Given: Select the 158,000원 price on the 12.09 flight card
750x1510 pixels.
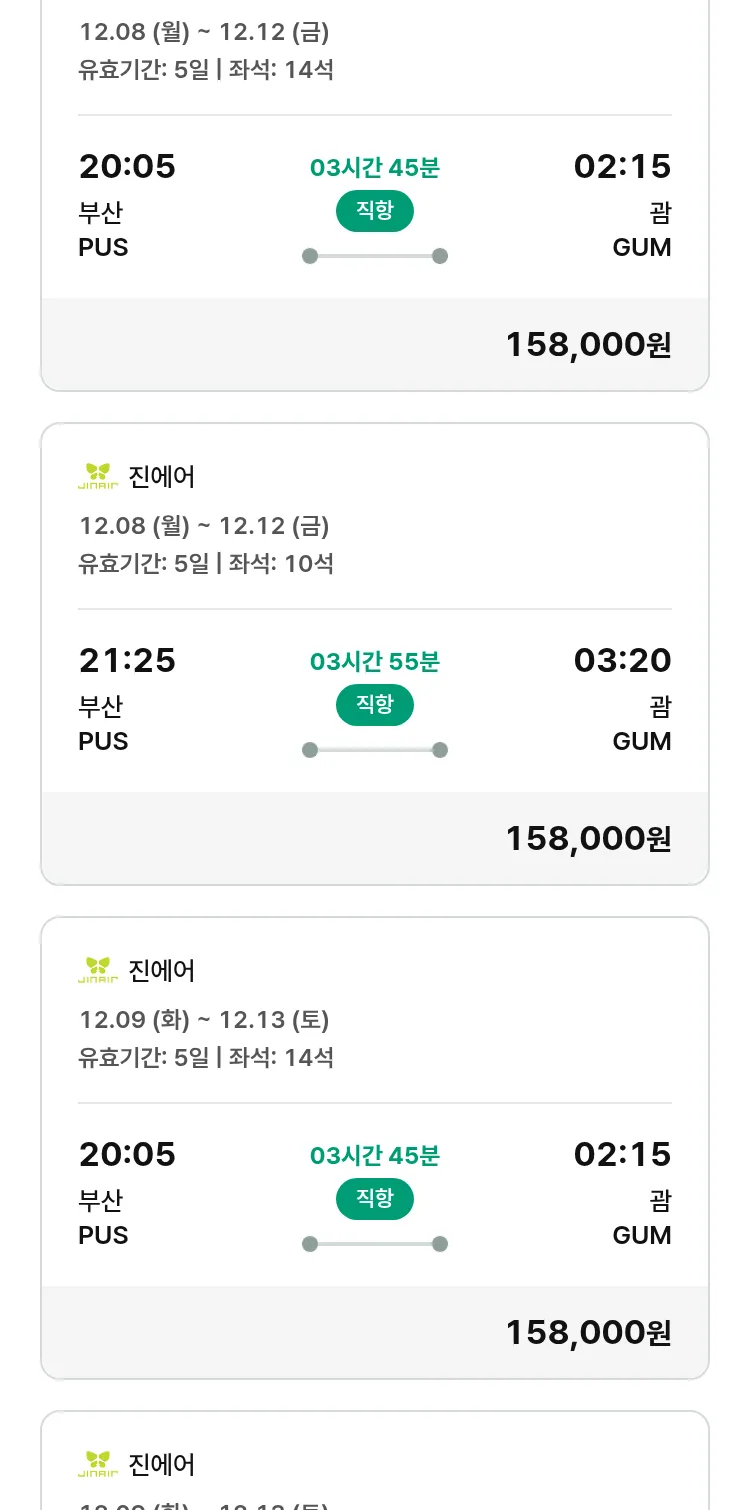Looking at the screenshot, I should pos(588,1332).
